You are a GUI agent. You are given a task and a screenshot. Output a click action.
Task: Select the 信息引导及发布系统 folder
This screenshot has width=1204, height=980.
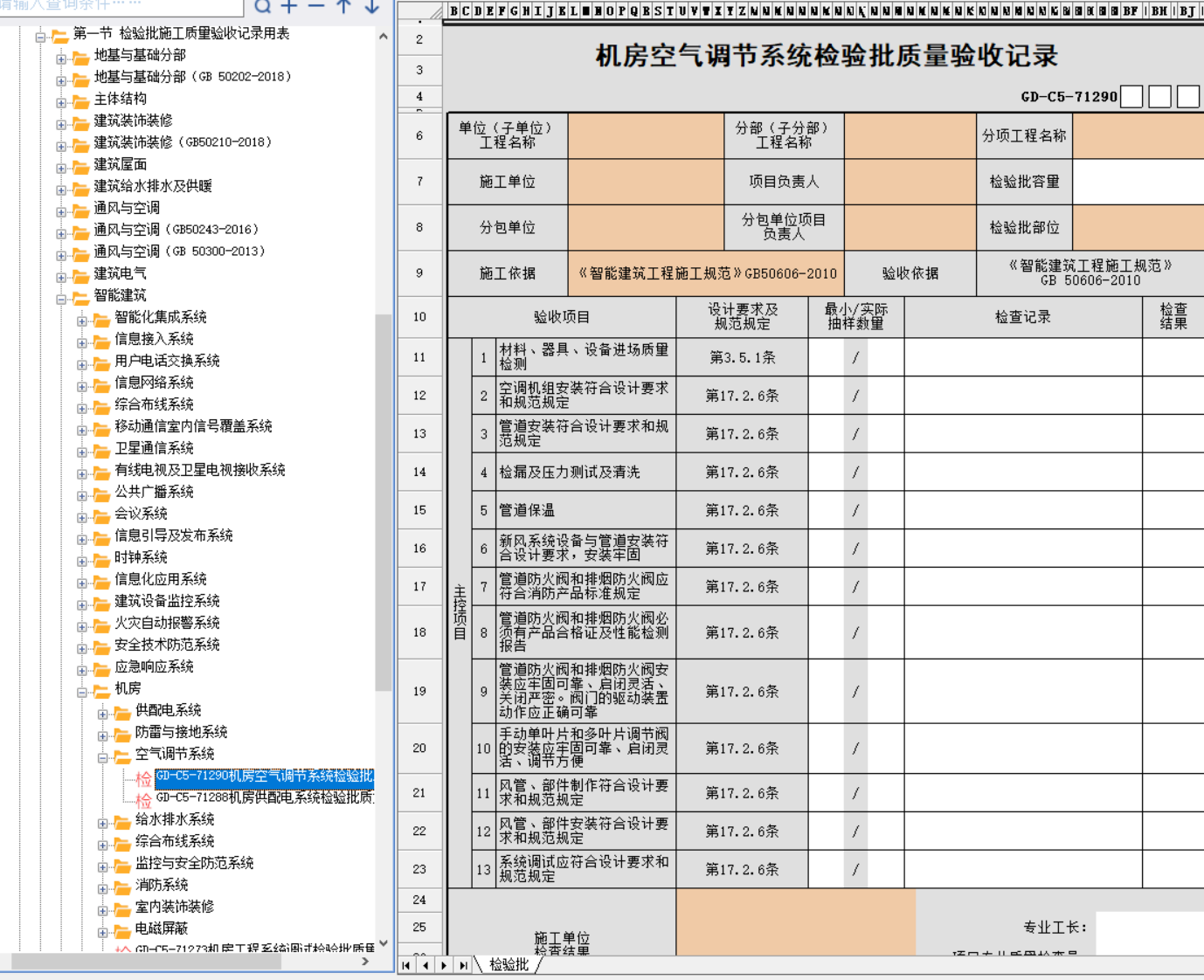pyautogui.click(x=174, y=535)
